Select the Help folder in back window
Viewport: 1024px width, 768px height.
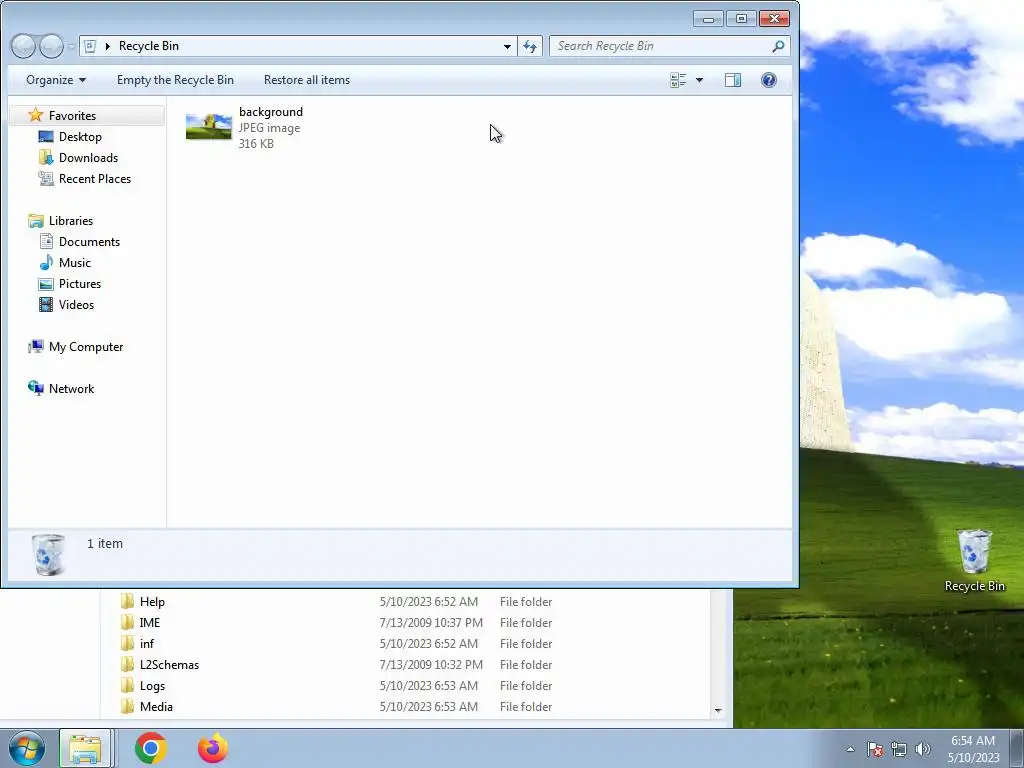(152, 601)
